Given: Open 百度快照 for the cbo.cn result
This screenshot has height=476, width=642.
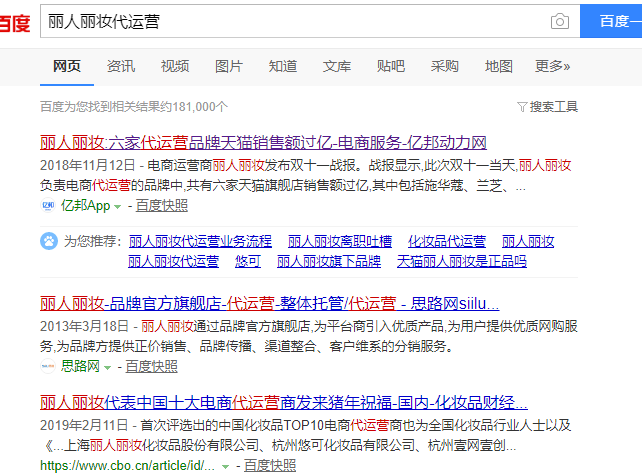Looking at the screenshot, I should click(270, 466).
